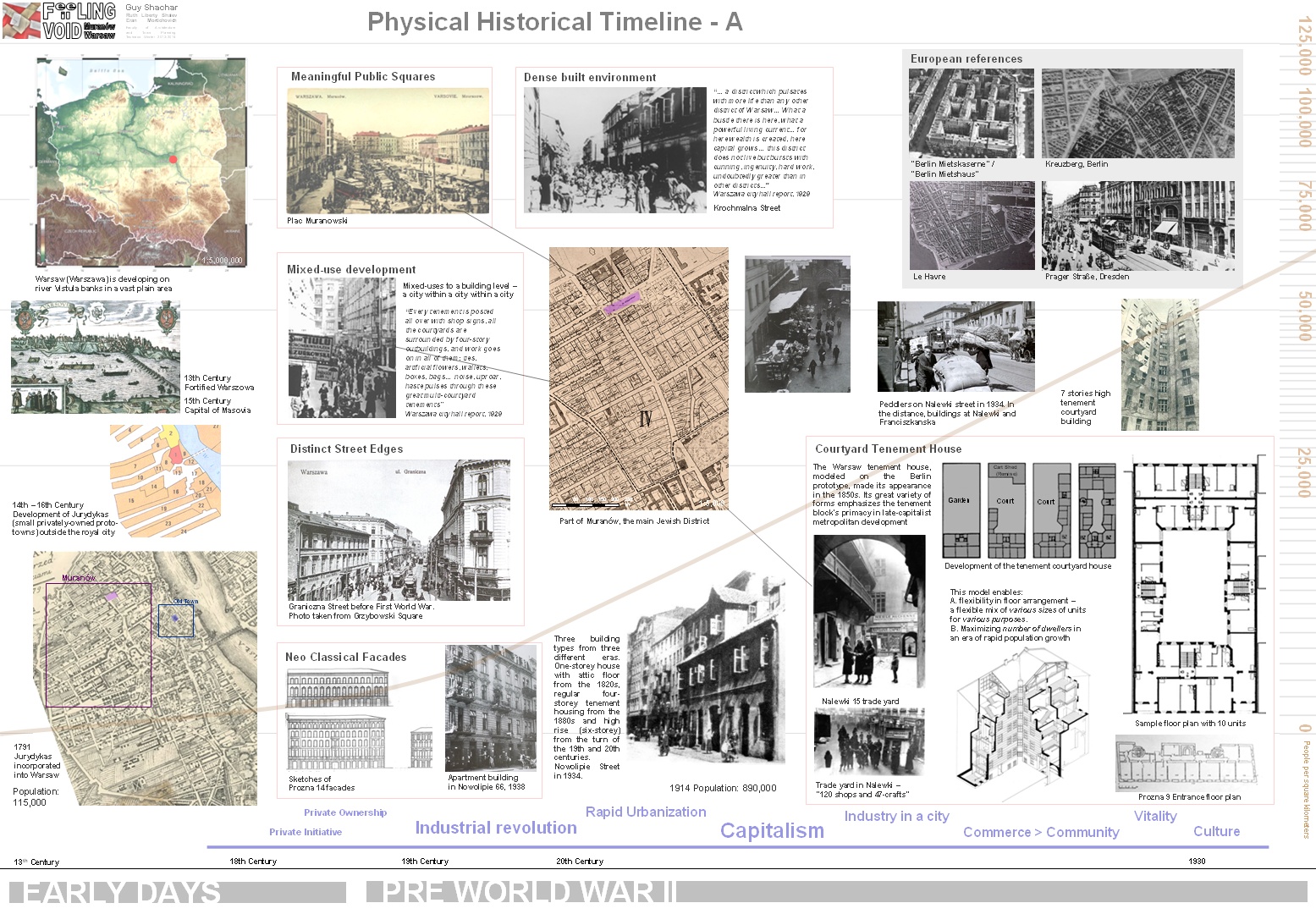Image resolution: width=1316 pixels, height=914 pixels.
Task: Click the 50,000 density axis value
Action: [1304, 316]
